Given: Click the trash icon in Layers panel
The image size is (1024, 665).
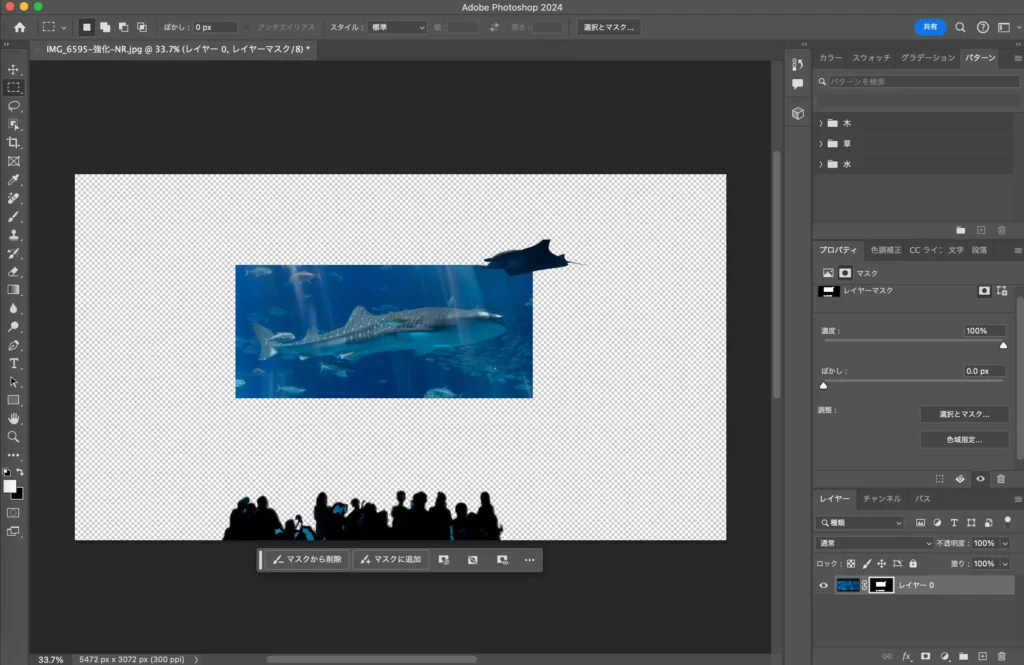Looking at the screenshot, I should click(x=1001, y=656).
